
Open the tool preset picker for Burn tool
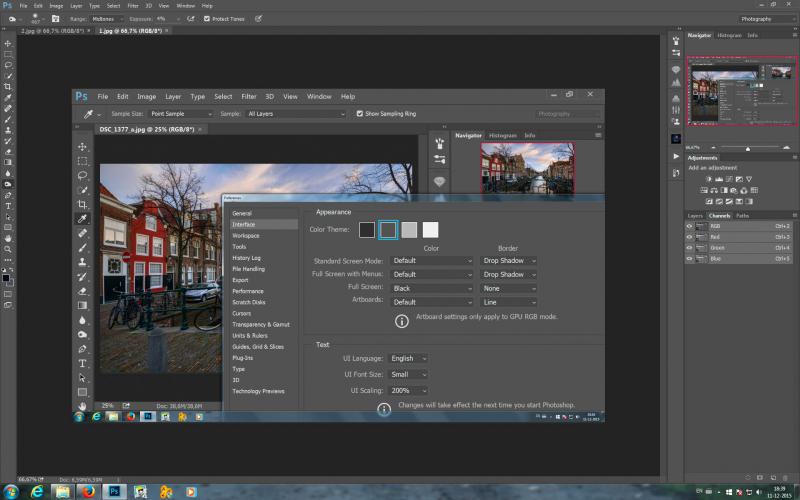(14, 19)
